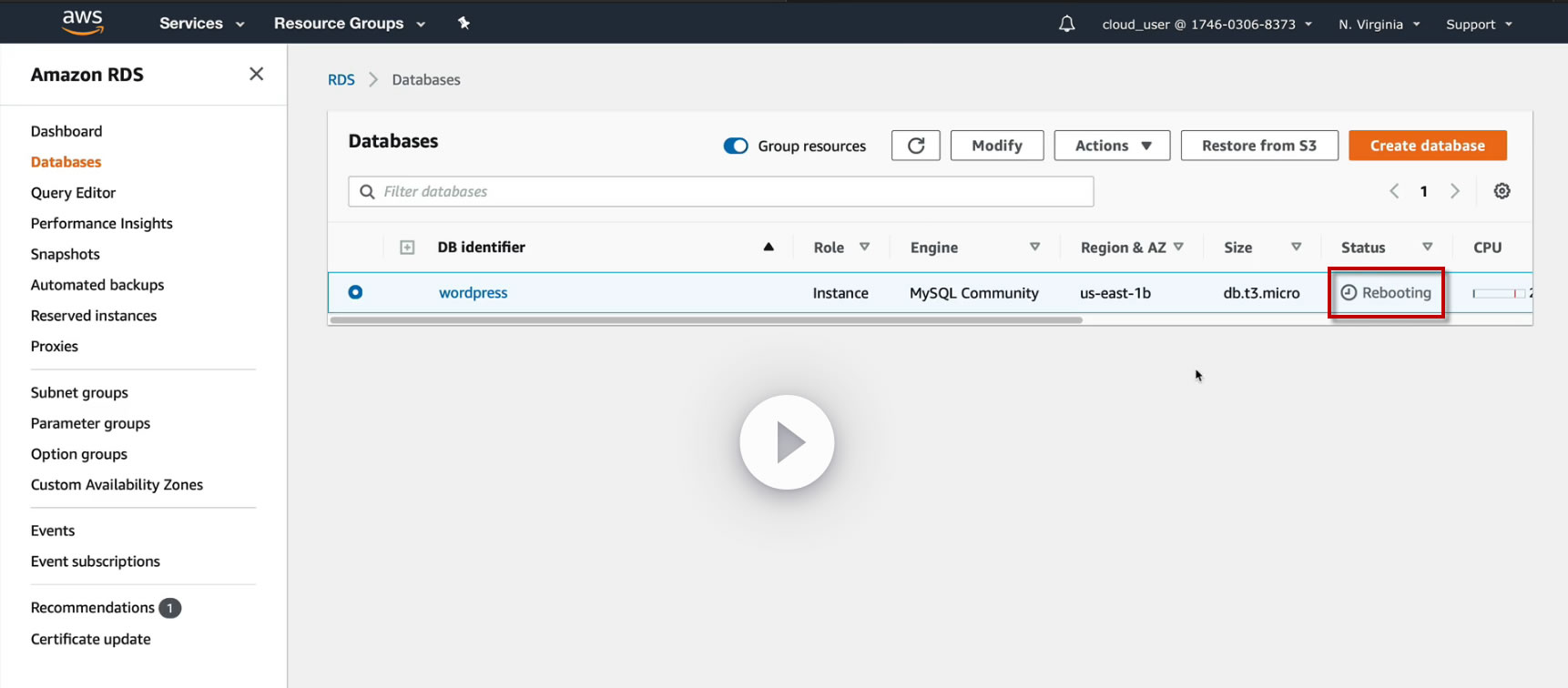Image resolution: width=1568 pixels, height=688 pixels.
Task: Sort the Role column
Action: pos(864,247)
